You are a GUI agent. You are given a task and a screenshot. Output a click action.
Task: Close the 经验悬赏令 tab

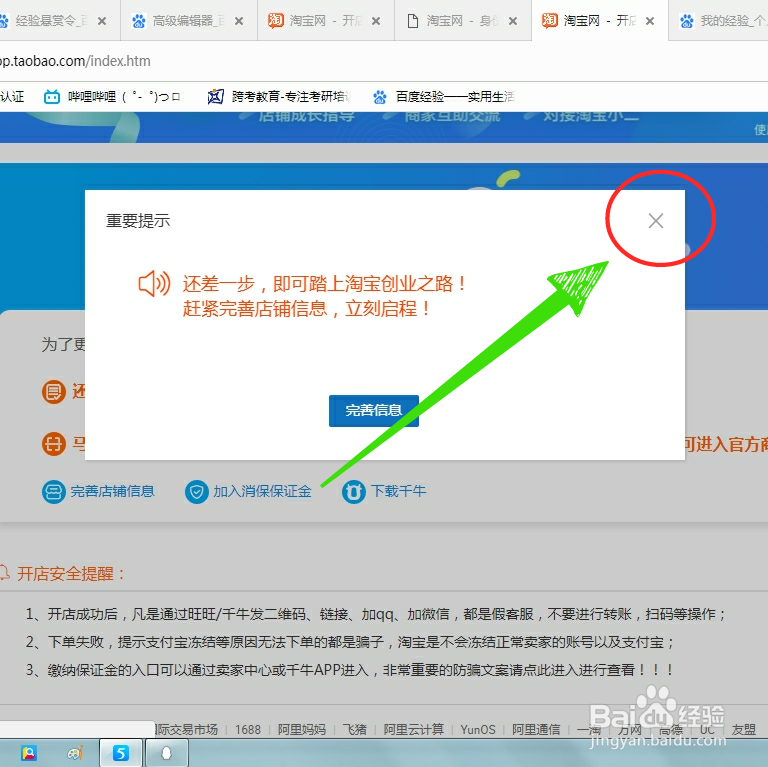click(102, 21)
